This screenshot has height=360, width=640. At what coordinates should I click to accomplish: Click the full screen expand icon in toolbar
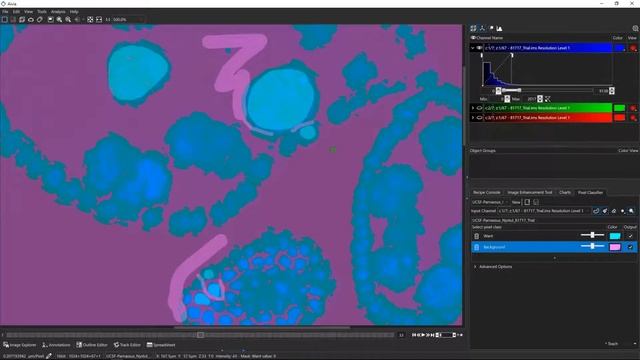coord(99,19)
